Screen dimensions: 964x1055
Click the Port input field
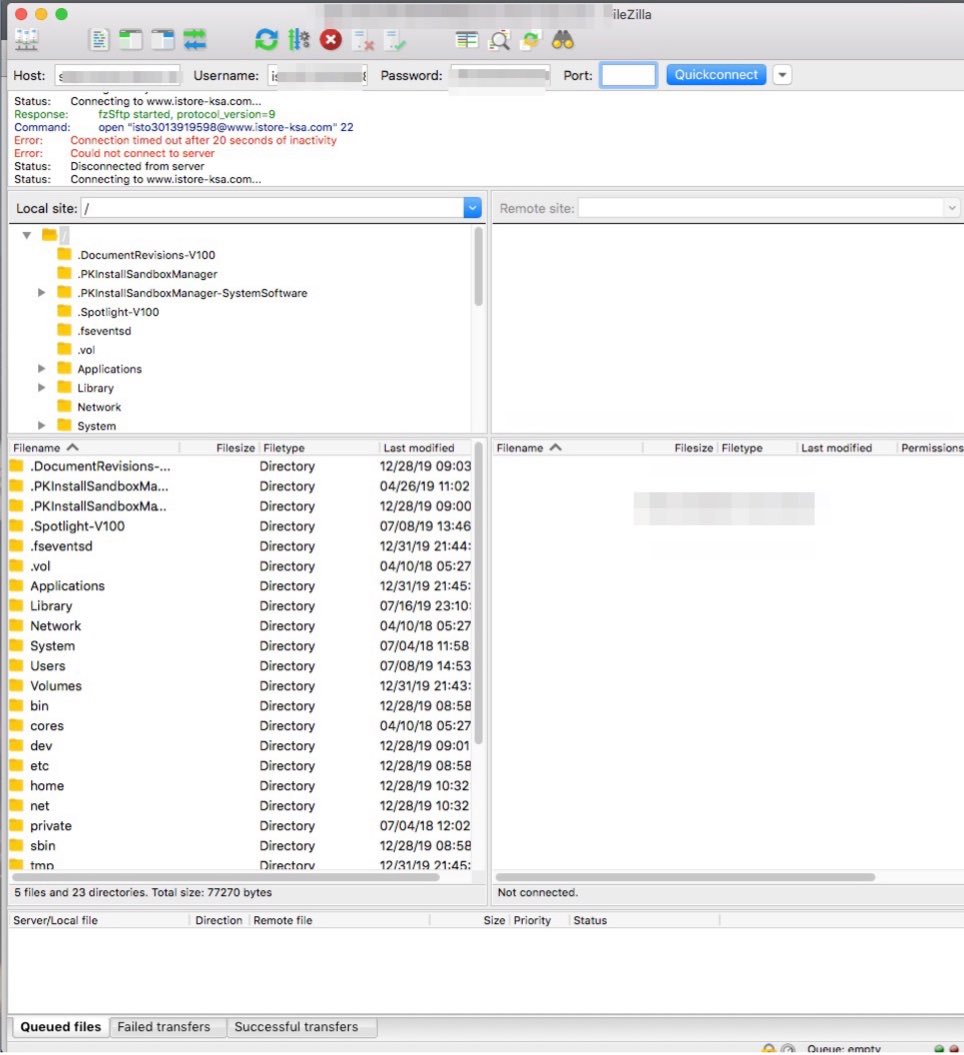(x=628, y=75)
